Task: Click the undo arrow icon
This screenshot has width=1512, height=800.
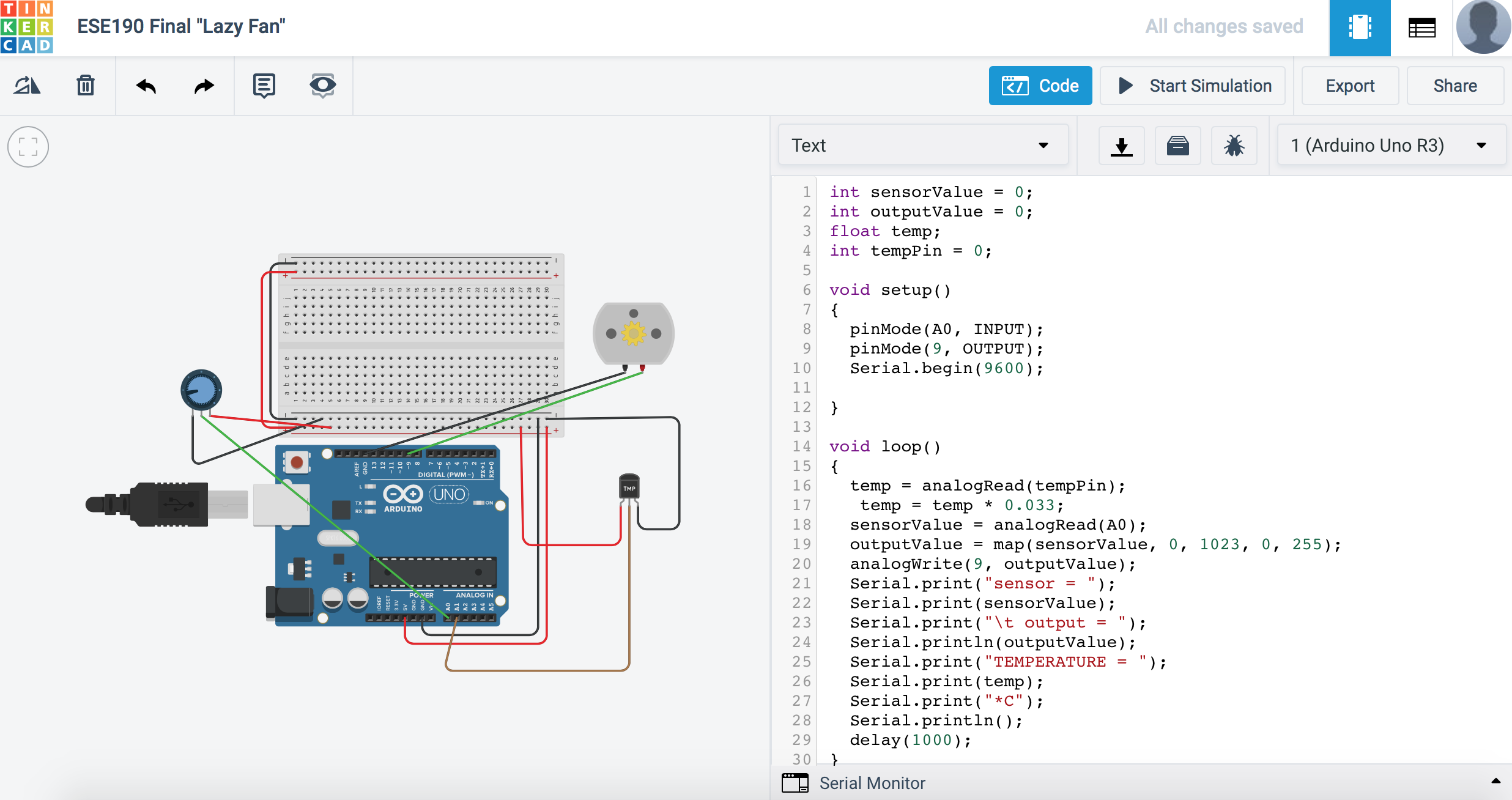Action: [146, 86]
